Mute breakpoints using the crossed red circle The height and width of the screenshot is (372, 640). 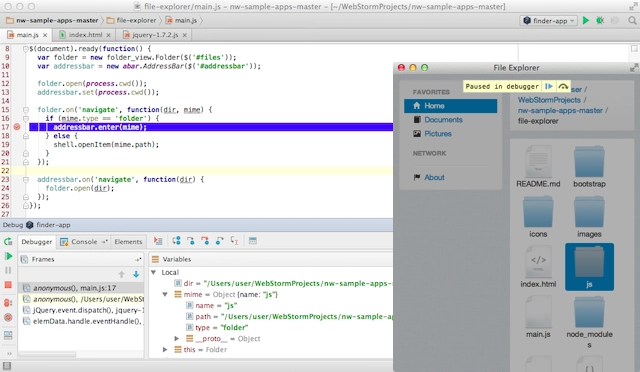[x=8, y=317]
